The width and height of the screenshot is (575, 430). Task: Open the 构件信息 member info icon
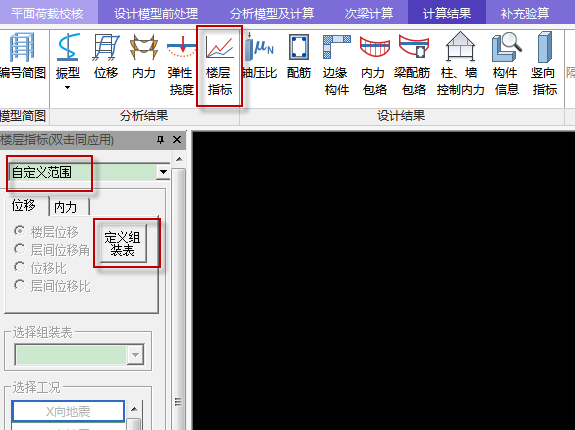[x=506, y=64]
